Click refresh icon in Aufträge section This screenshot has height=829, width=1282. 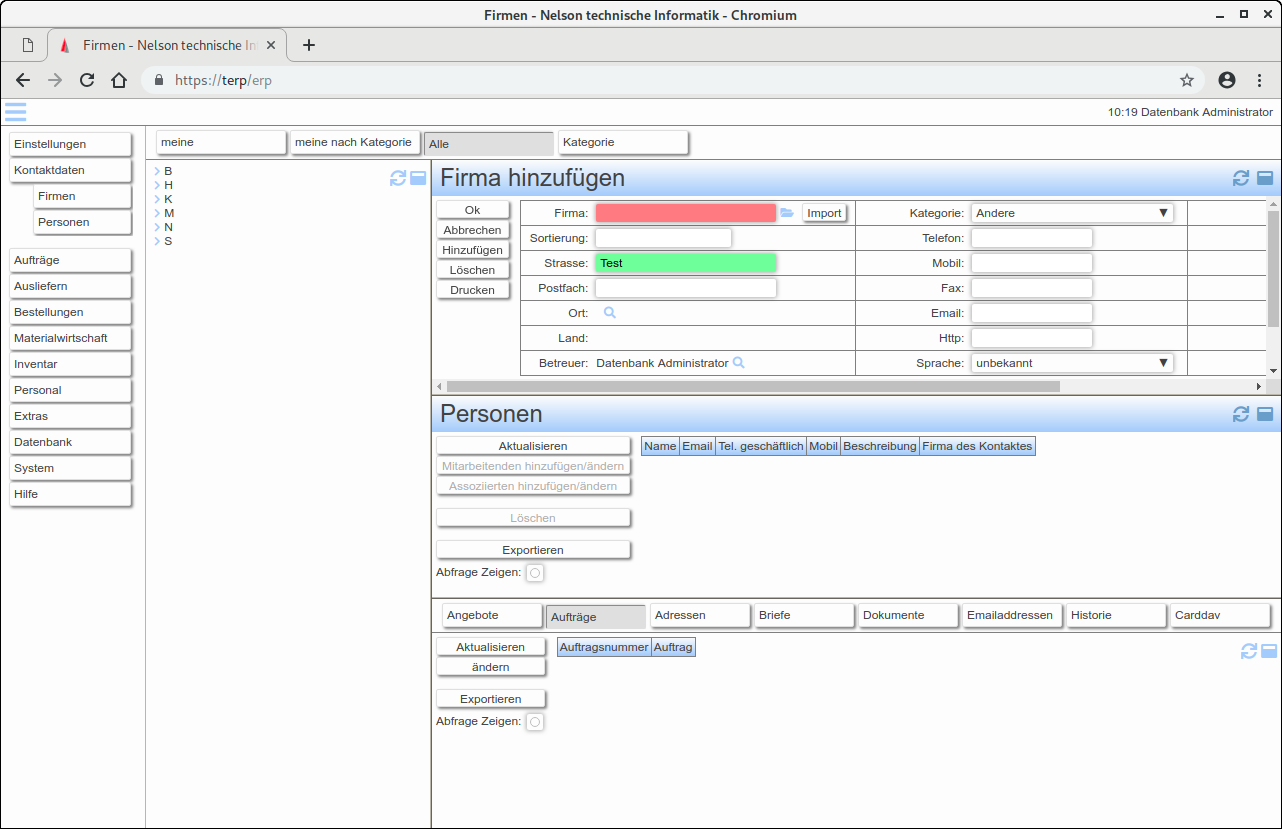tap(1249, 651)
